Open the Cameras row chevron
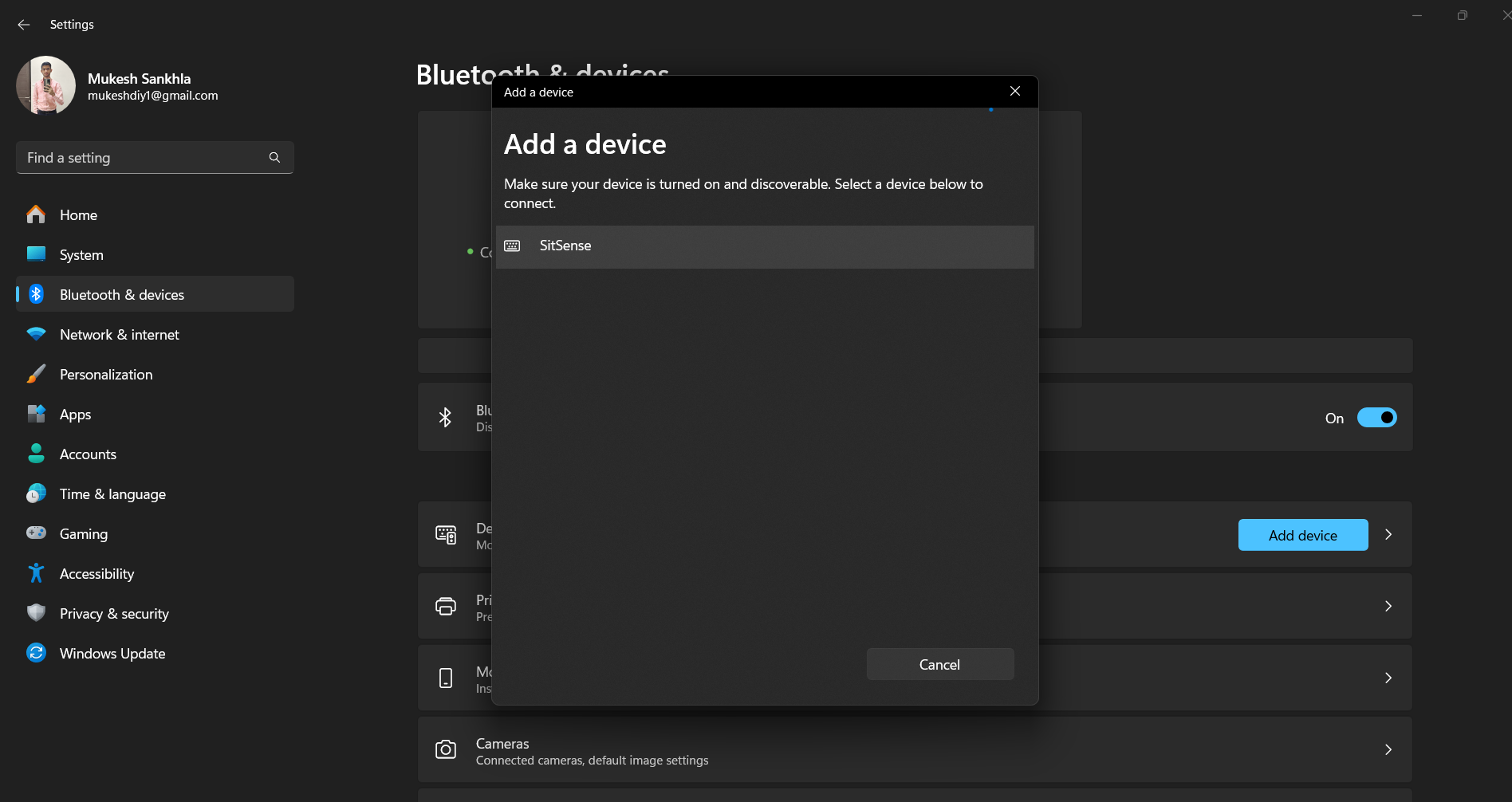 click(1388, 749)
